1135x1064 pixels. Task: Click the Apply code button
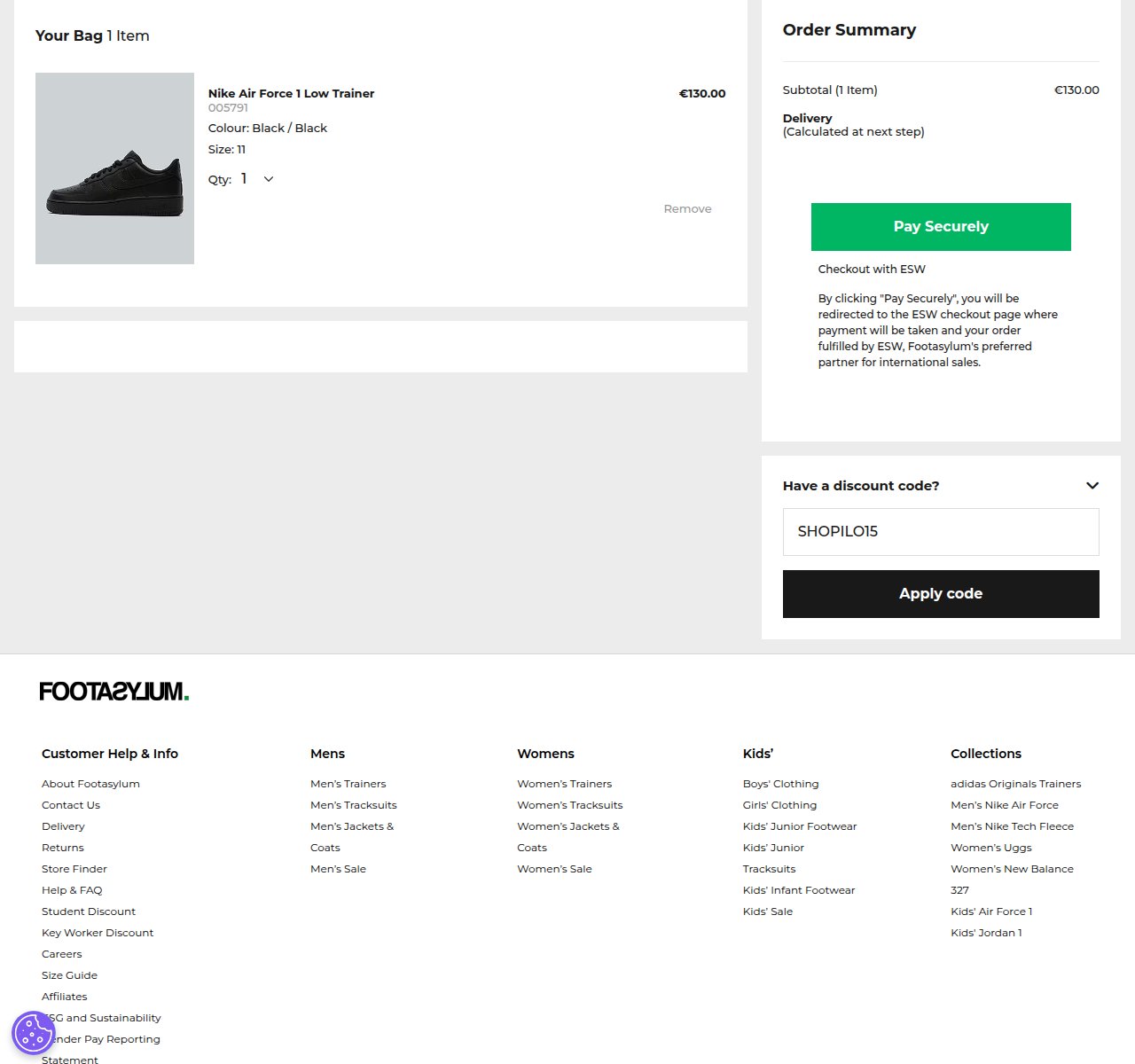(941, 594)
